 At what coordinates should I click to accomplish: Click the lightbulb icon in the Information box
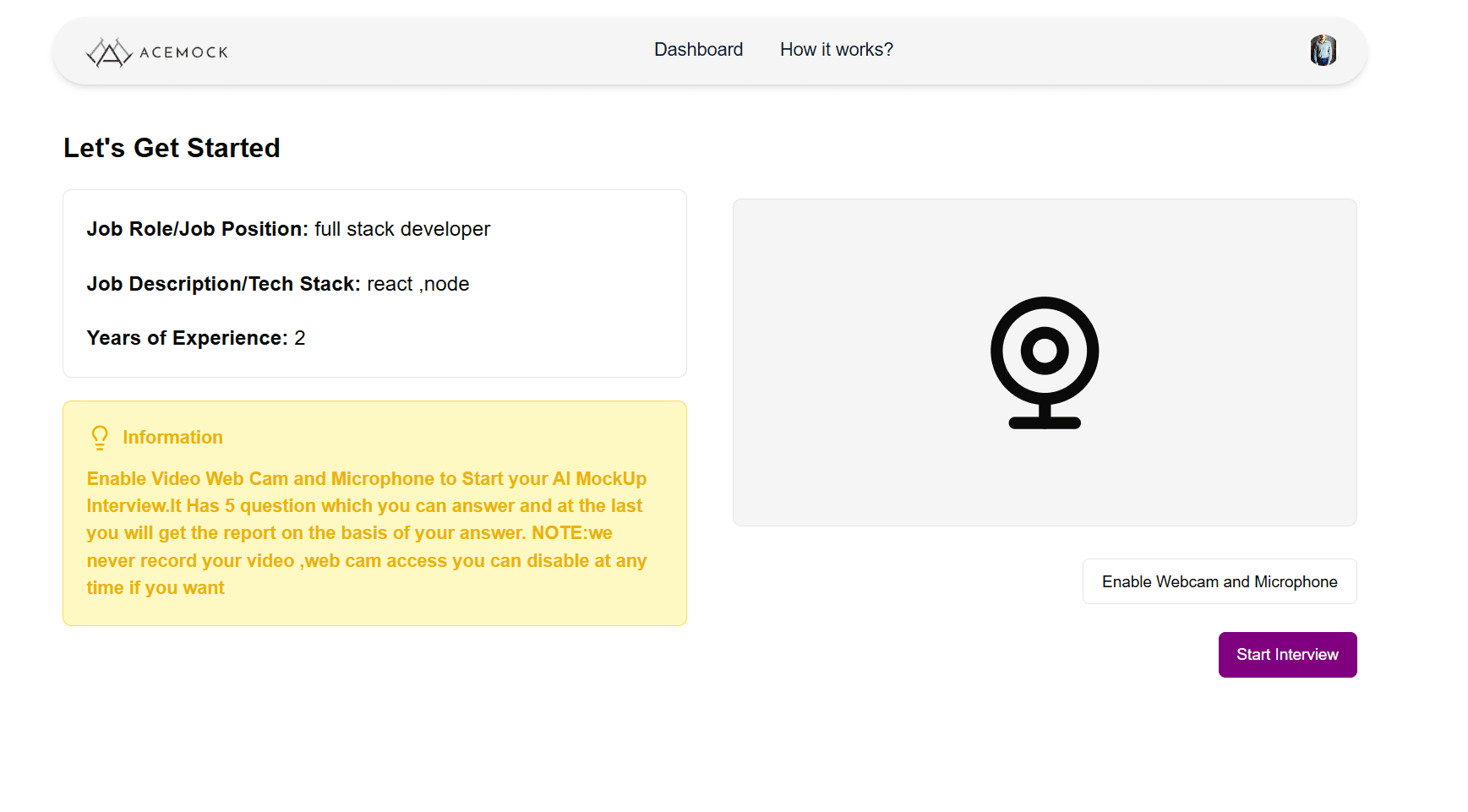pyautogui.click(x=99, y=437)
